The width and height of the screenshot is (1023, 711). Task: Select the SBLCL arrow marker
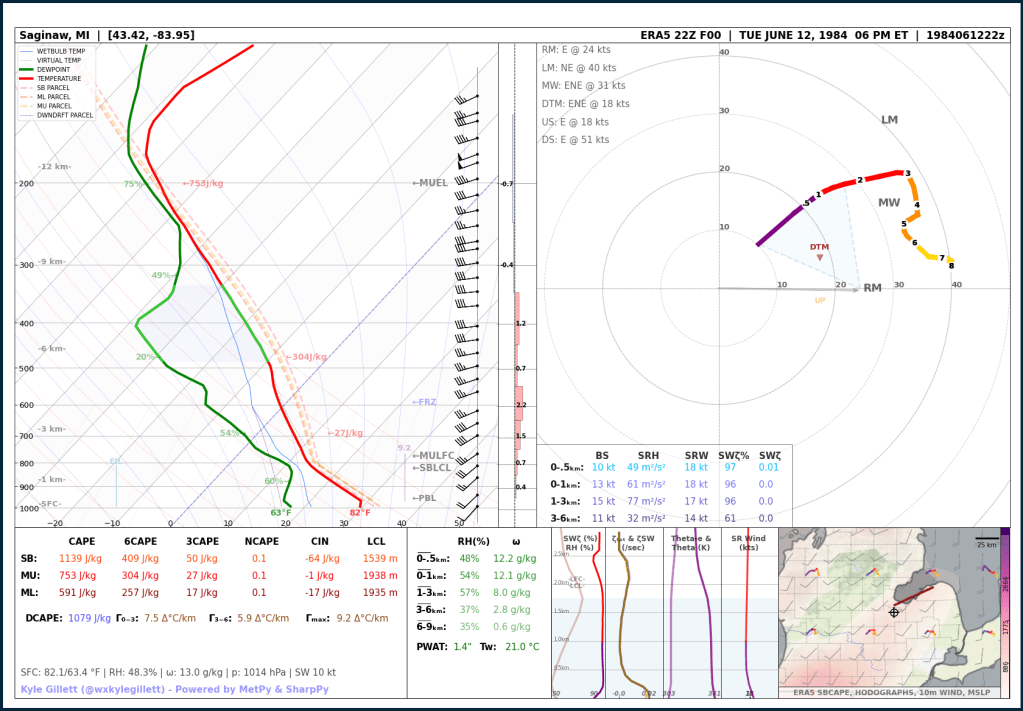pos(432,468)
